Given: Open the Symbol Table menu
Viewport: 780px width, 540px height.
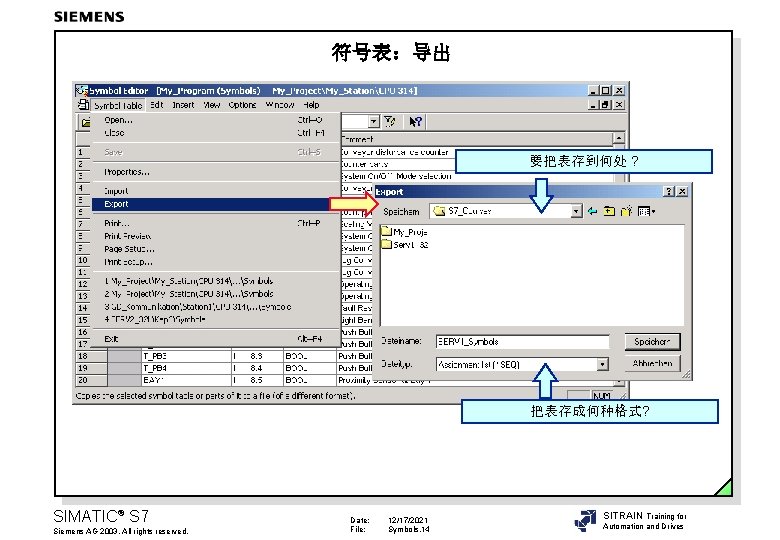Looking at the screenshot, I should point(118,105).
